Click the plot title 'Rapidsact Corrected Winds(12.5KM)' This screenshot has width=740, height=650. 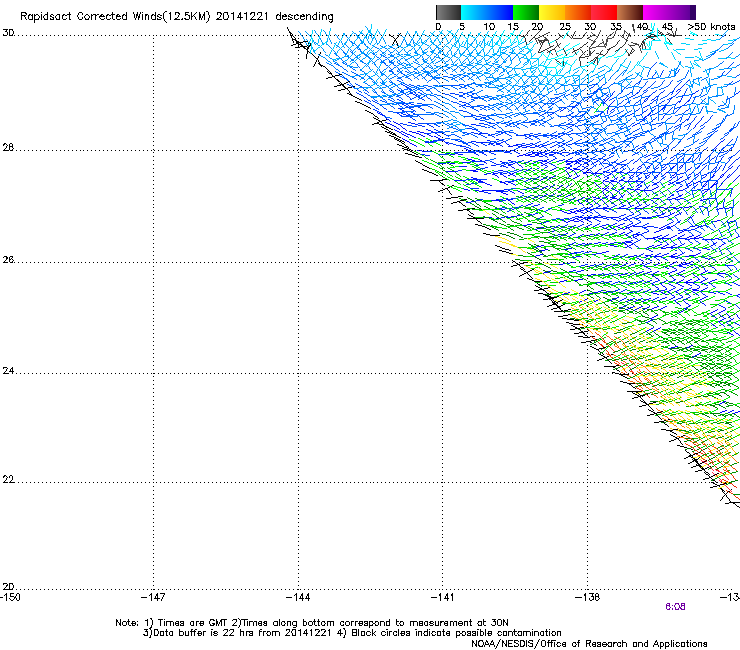115,17
